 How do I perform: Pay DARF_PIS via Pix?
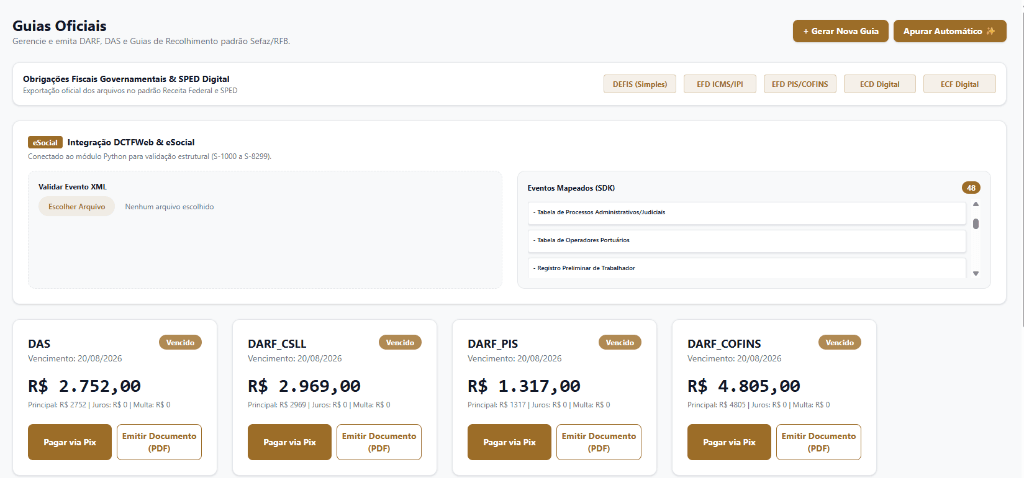(510, 442)
